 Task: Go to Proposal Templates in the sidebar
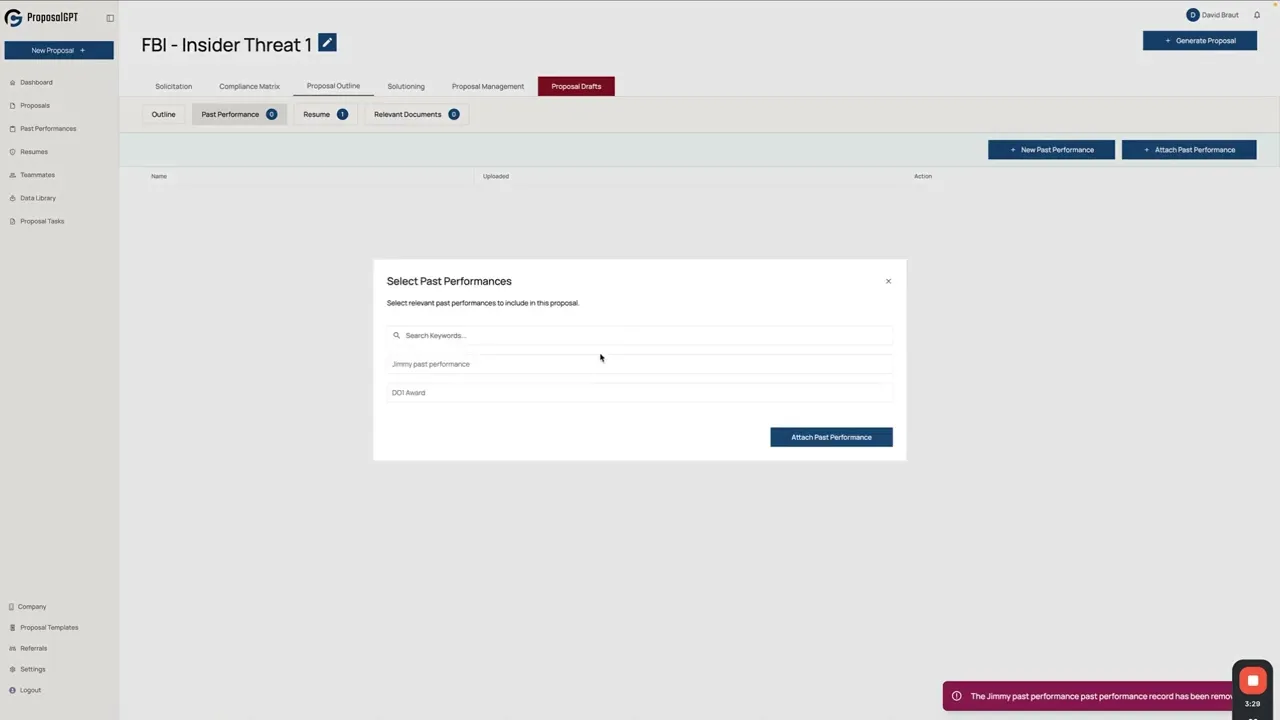pos(49,628)
